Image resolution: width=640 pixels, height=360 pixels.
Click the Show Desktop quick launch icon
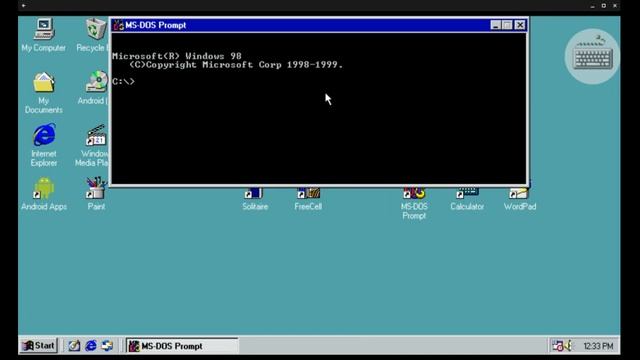pos(74,346)
